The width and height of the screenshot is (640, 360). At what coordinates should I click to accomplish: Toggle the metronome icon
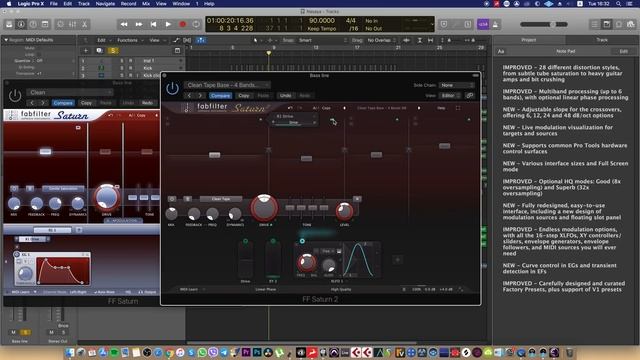tap(496, 24)
